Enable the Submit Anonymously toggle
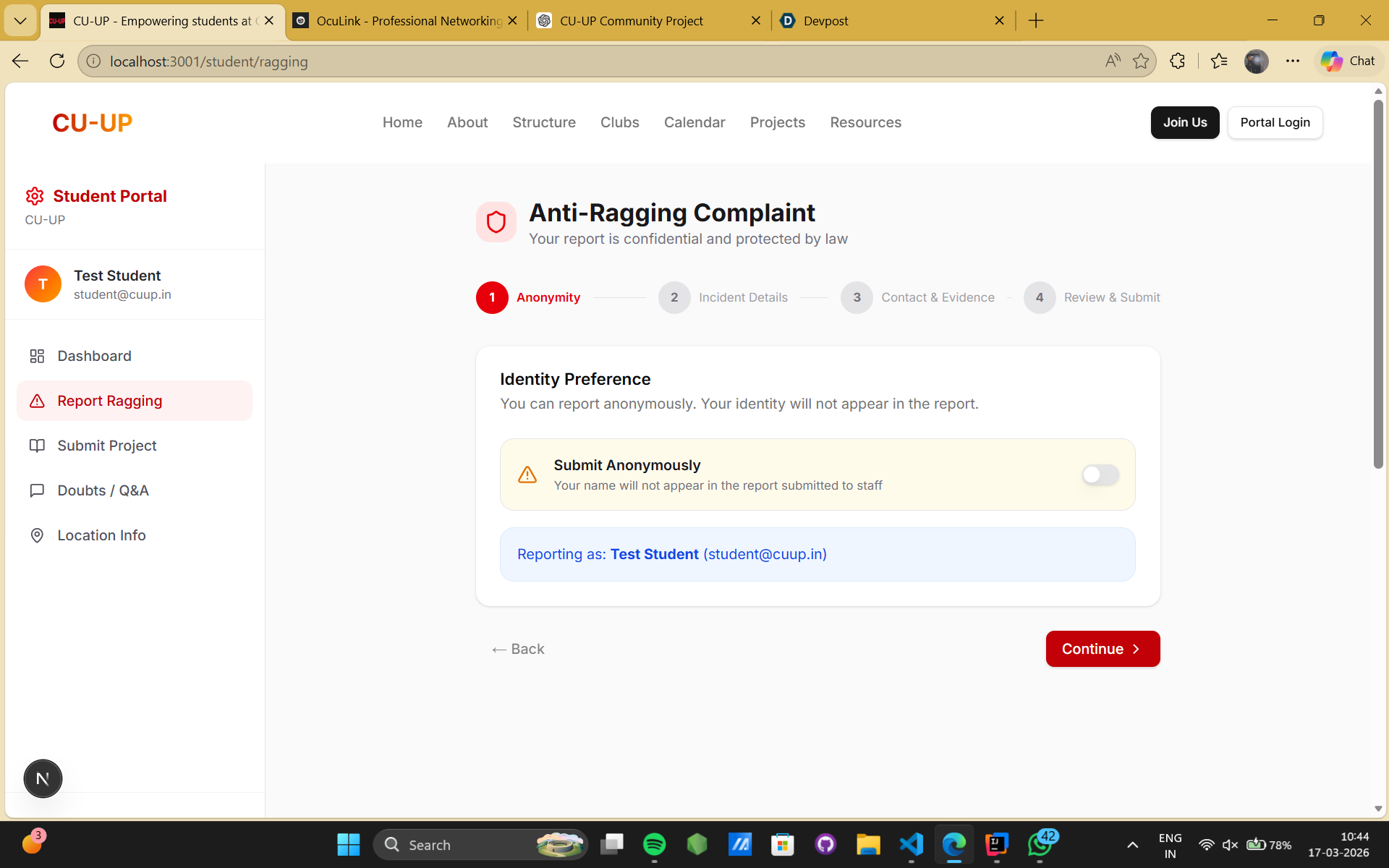This screenshot has width=1389, height=868. (1100, 475)
